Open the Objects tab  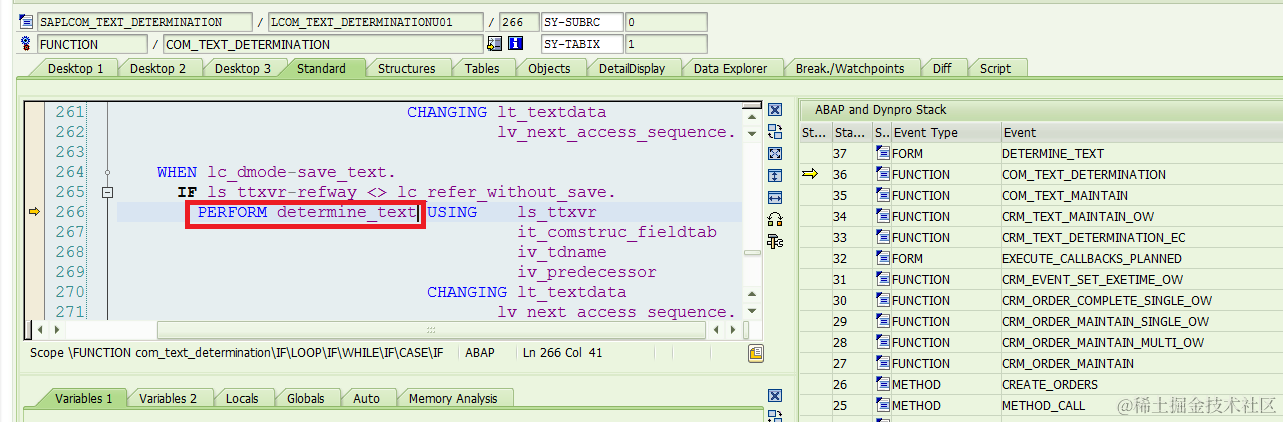[x=549, y=68]
